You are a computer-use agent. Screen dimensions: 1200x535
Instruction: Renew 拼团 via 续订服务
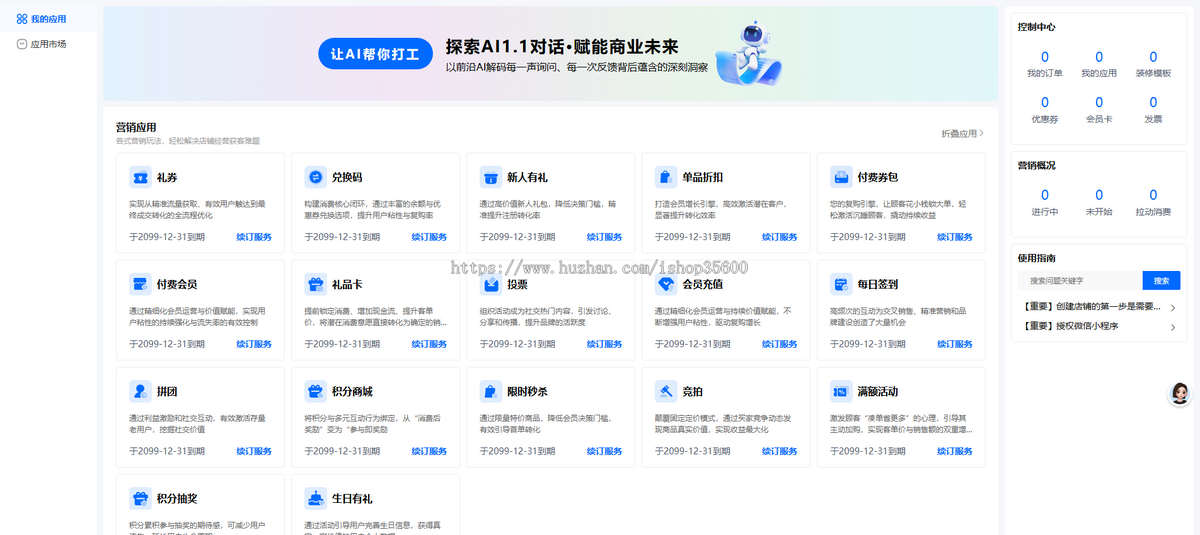pos(254,451)
